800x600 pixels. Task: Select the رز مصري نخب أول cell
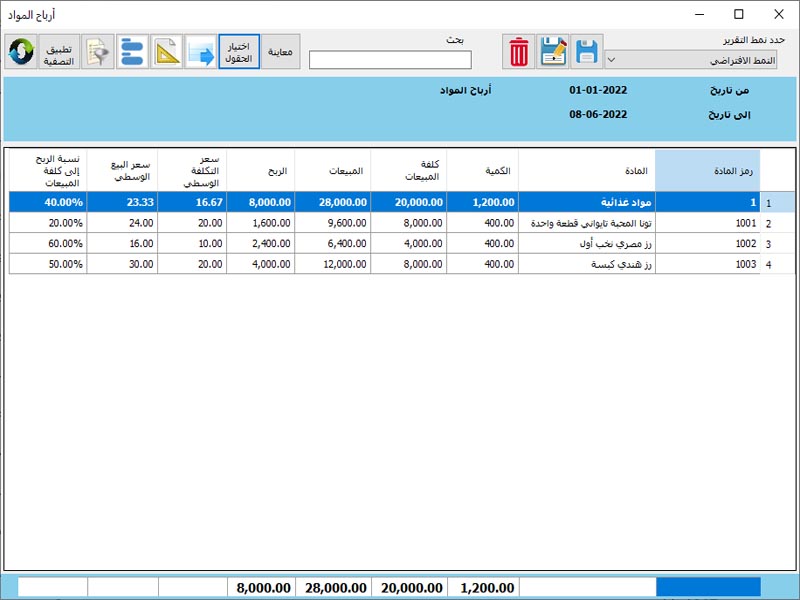[587, 243]
